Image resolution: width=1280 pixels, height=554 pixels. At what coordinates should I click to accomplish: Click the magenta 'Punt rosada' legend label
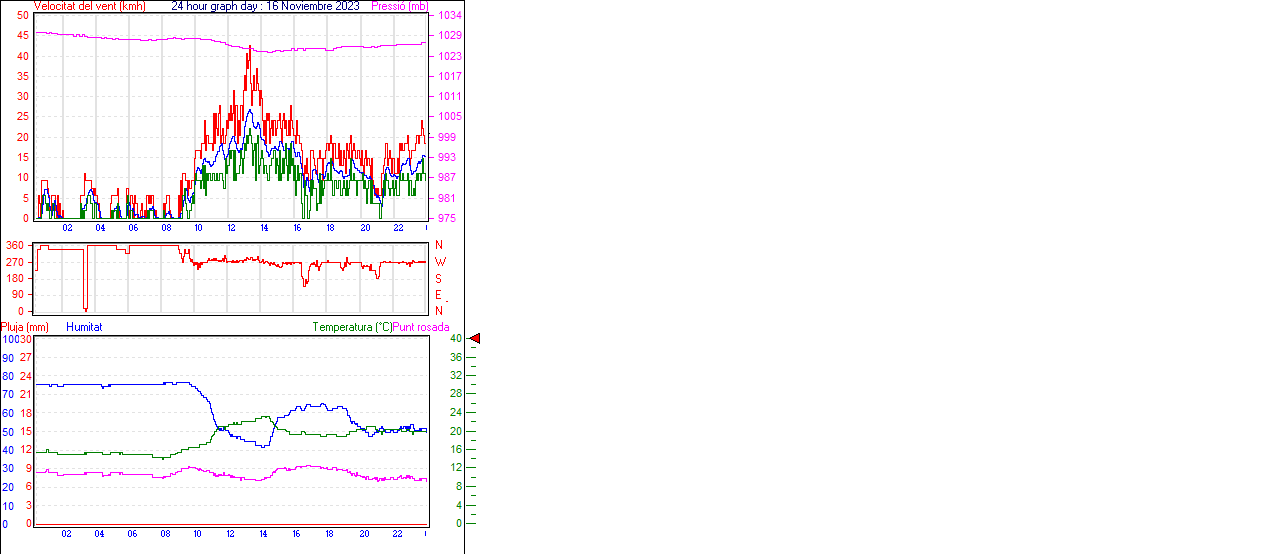coord(421,327)
